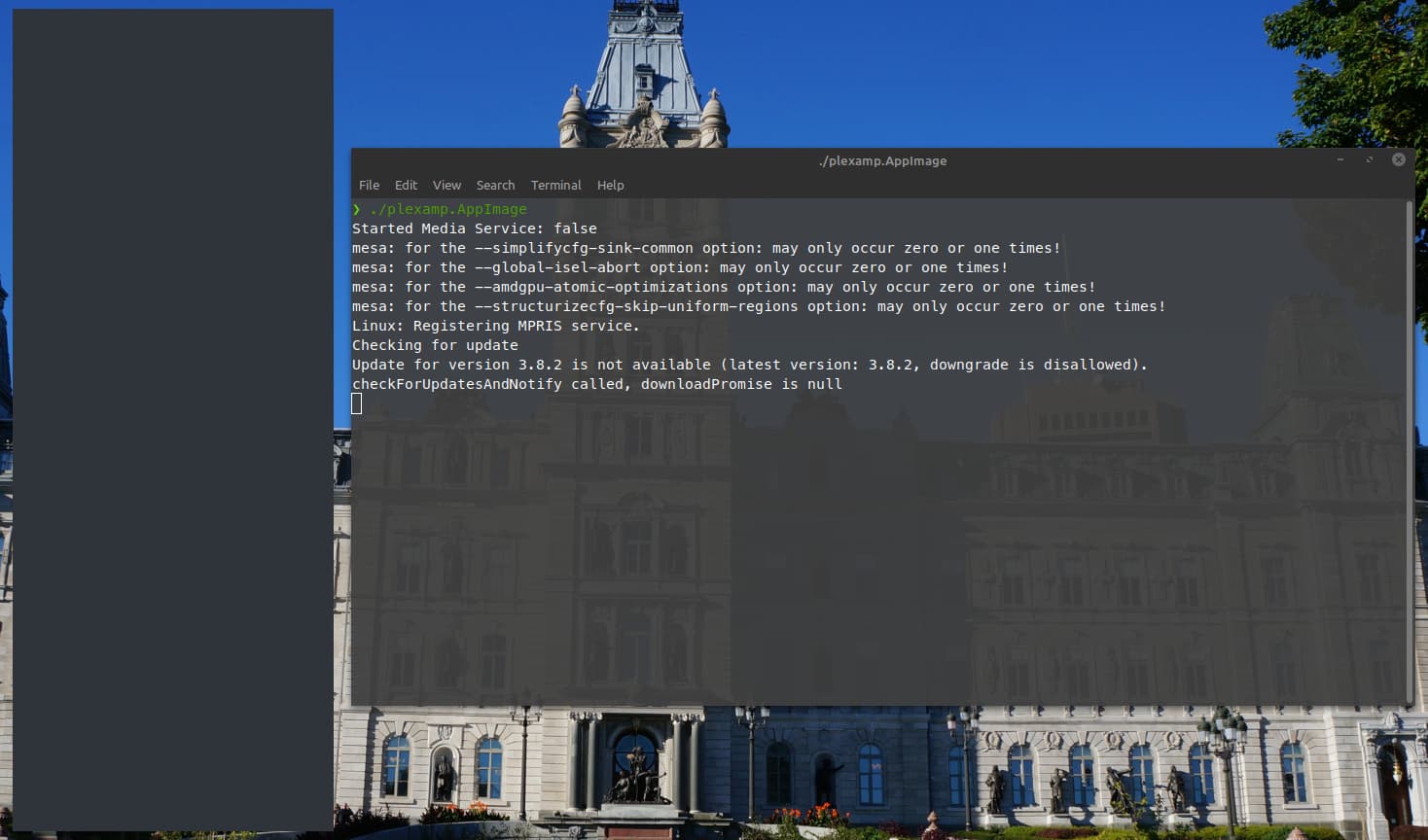Viewport: 1428px width, 840px height.
Task: Click the terminal's vertical scrollbar
Action: (1410, 451)
